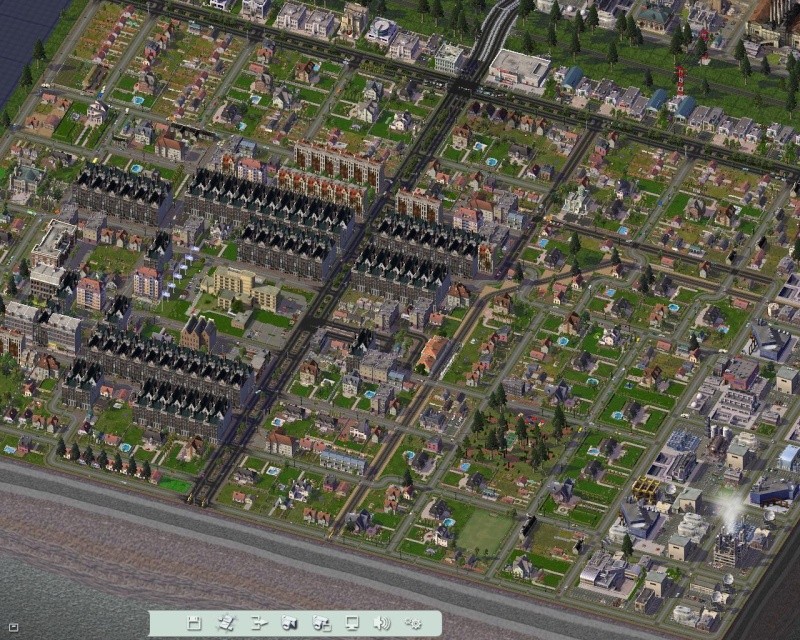Open audio options speaker icon
Image resolution: width=800 pixels, height=640 pixels.
pos(382,623)
